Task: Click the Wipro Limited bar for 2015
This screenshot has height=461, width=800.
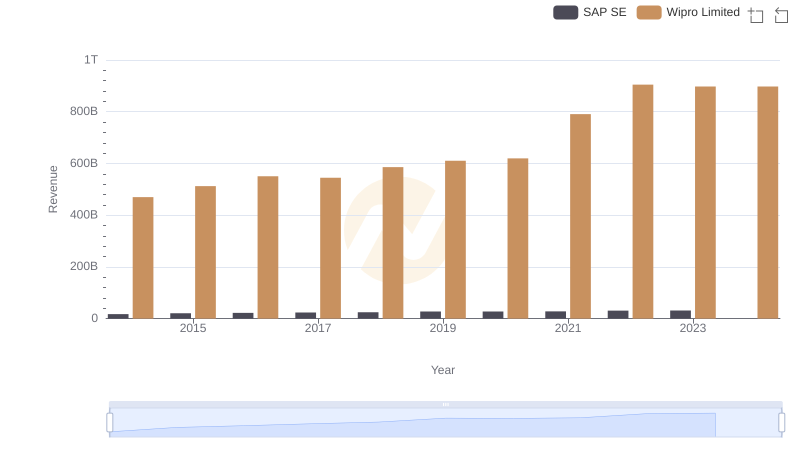Action: pyautogui.click(x=205, y=252)
